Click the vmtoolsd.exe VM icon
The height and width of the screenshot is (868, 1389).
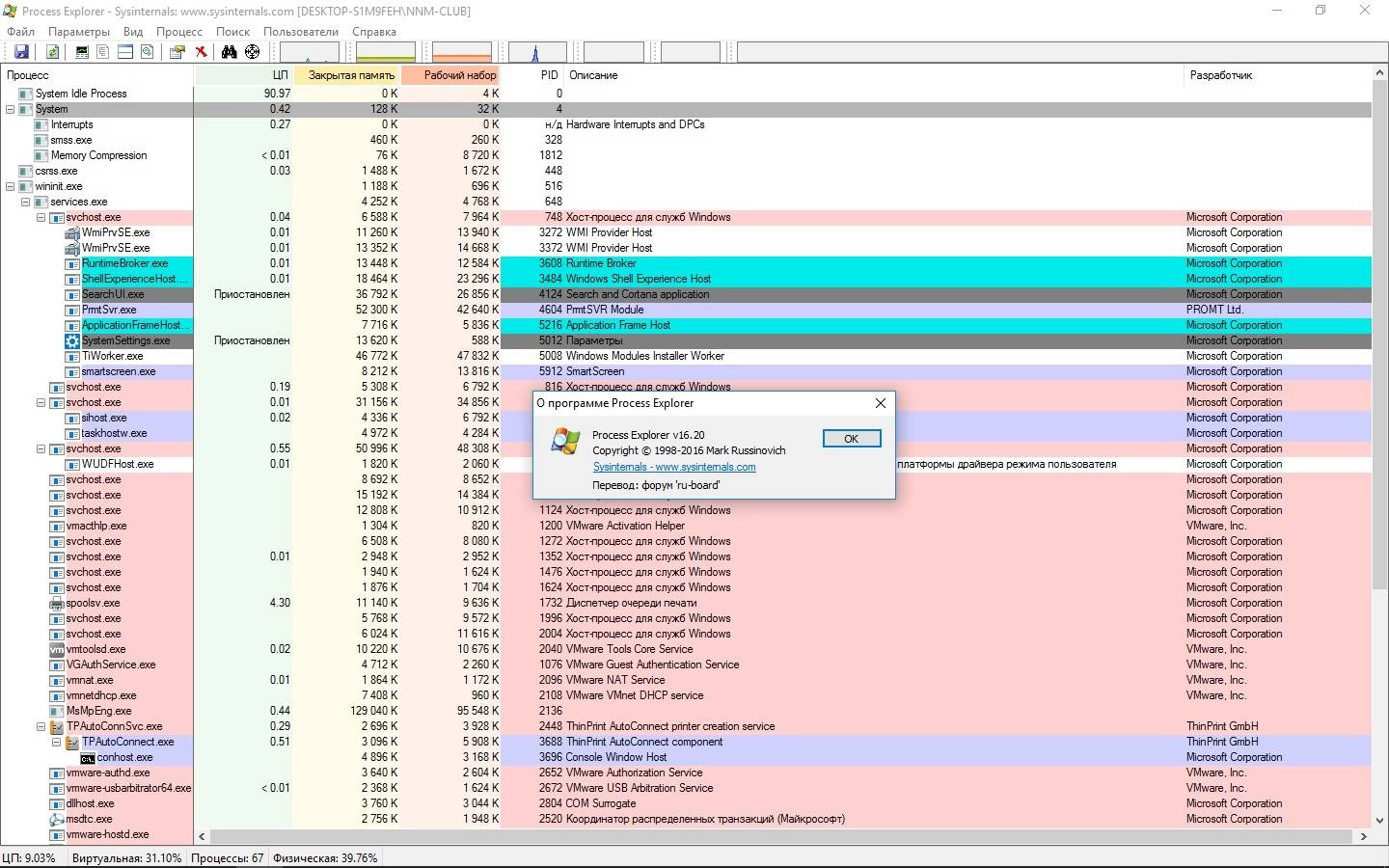pyautogui.click(x=57, y=649)
